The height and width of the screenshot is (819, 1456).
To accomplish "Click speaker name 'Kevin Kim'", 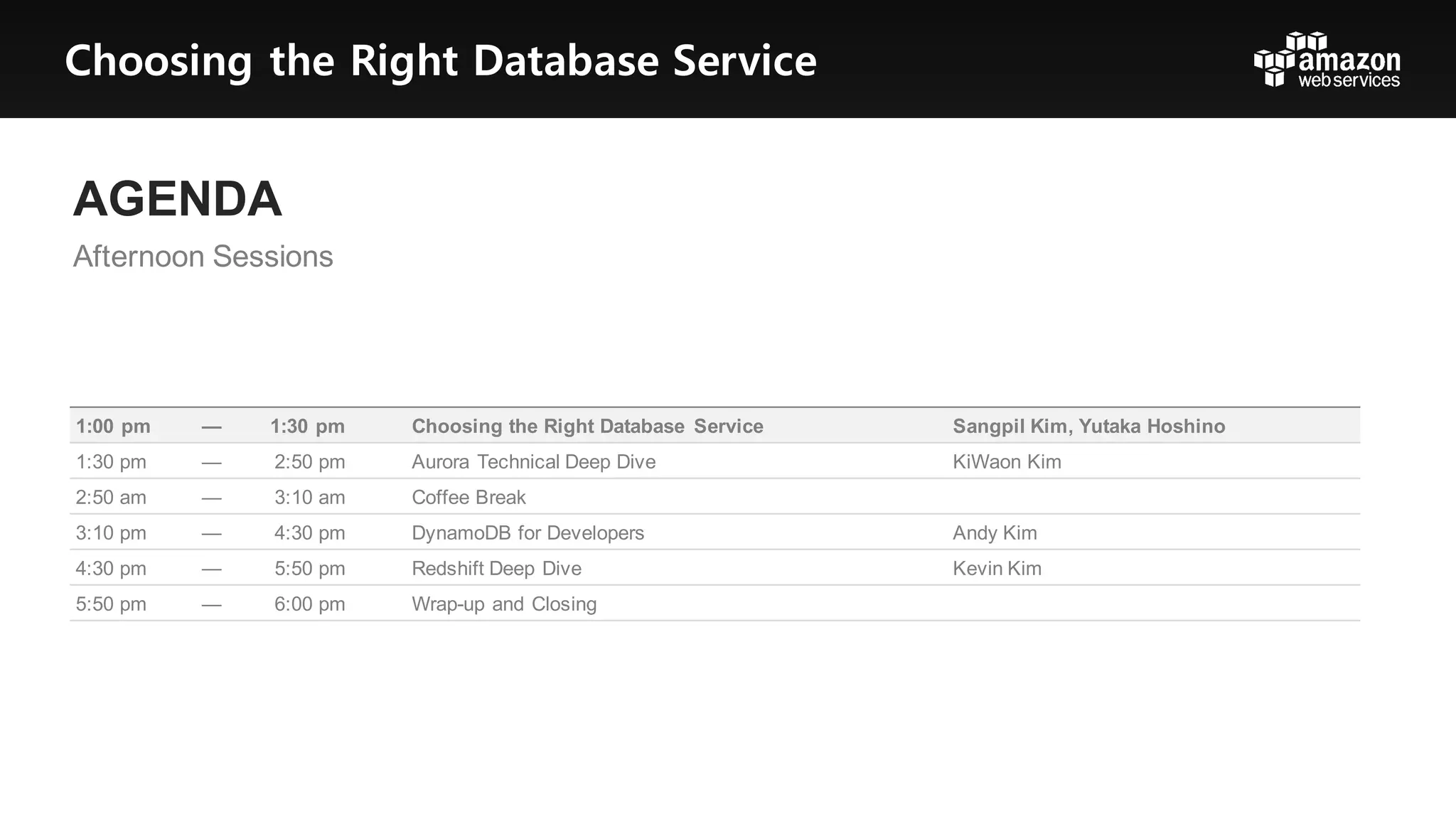I will point(997,569).
